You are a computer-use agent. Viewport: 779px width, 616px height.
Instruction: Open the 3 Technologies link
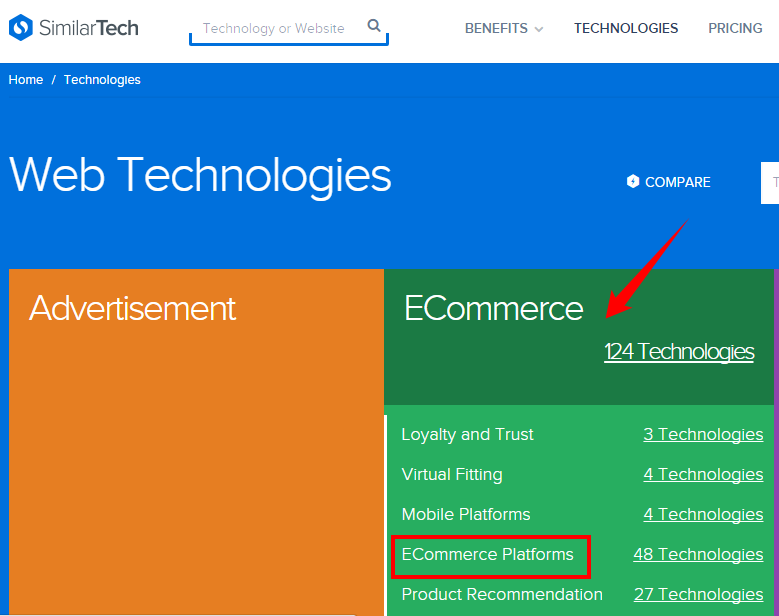pos(703,434)
